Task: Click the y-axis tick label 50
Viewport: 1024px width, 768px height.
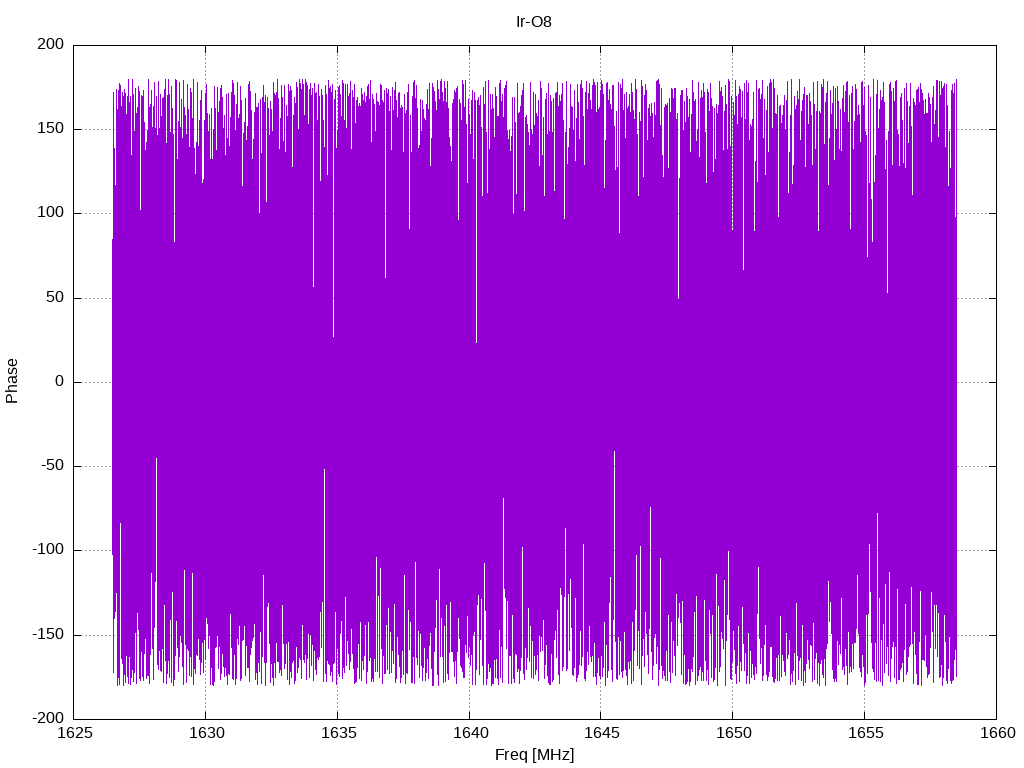Action: 55,297
